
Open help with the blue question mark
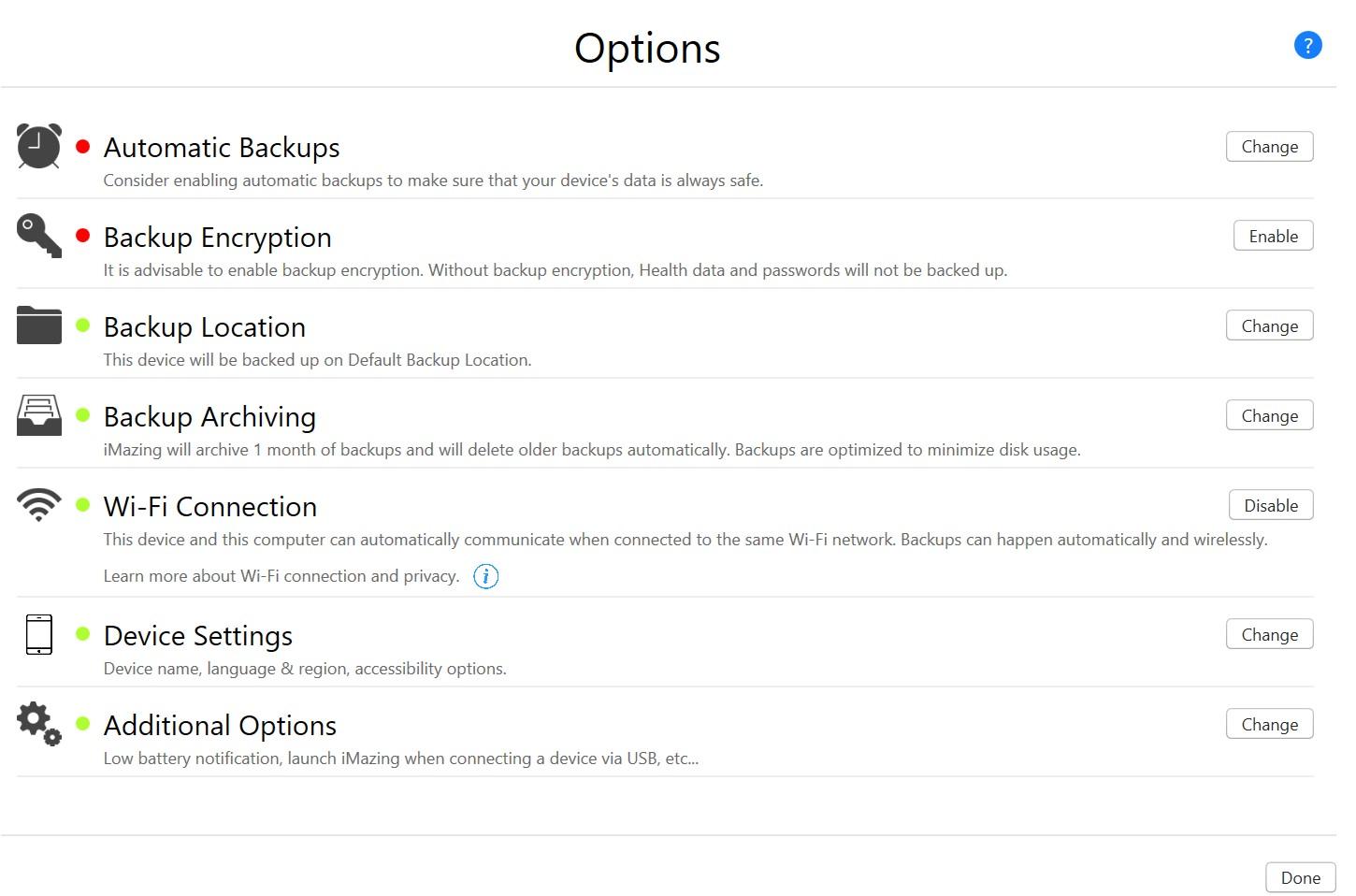[x=1307, y=45]
